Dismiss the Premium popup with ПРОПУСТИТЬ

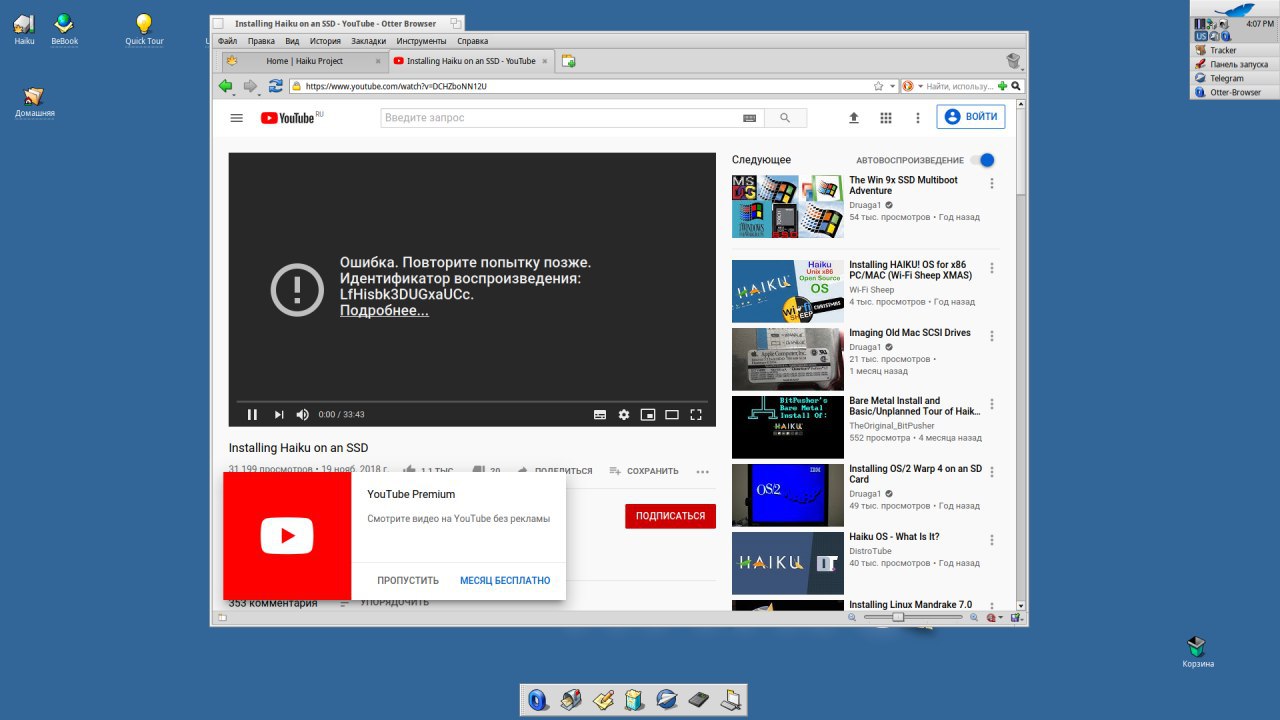[408, 580]
